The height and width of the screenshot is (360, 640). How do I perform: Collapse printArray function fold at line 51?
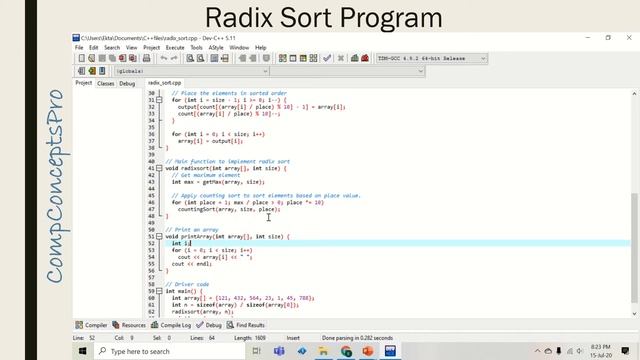(x=159, y=236)
